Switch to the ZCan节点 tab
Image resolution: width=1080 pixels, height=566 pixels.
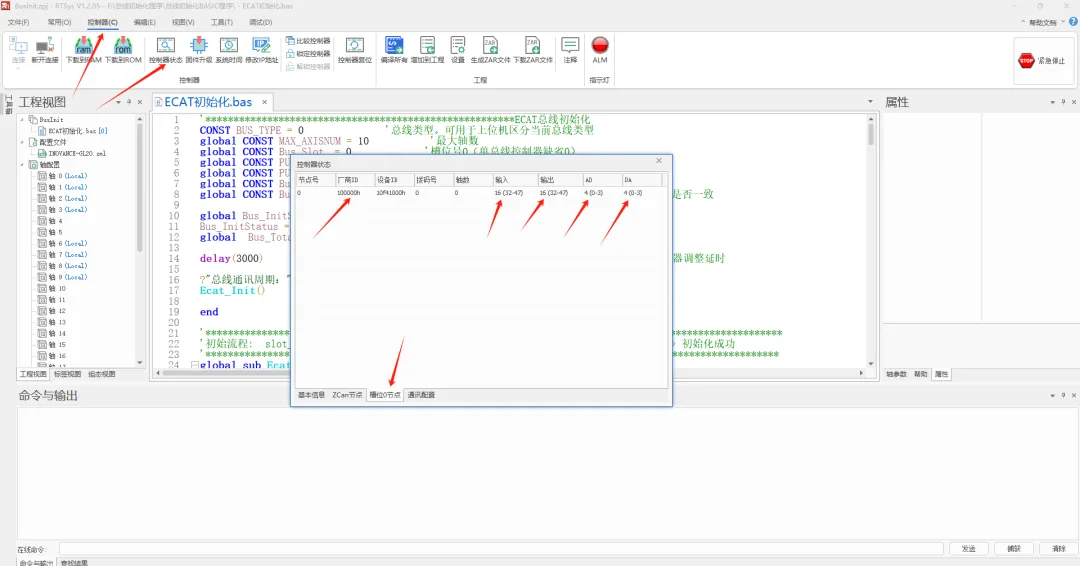point(347,395)
